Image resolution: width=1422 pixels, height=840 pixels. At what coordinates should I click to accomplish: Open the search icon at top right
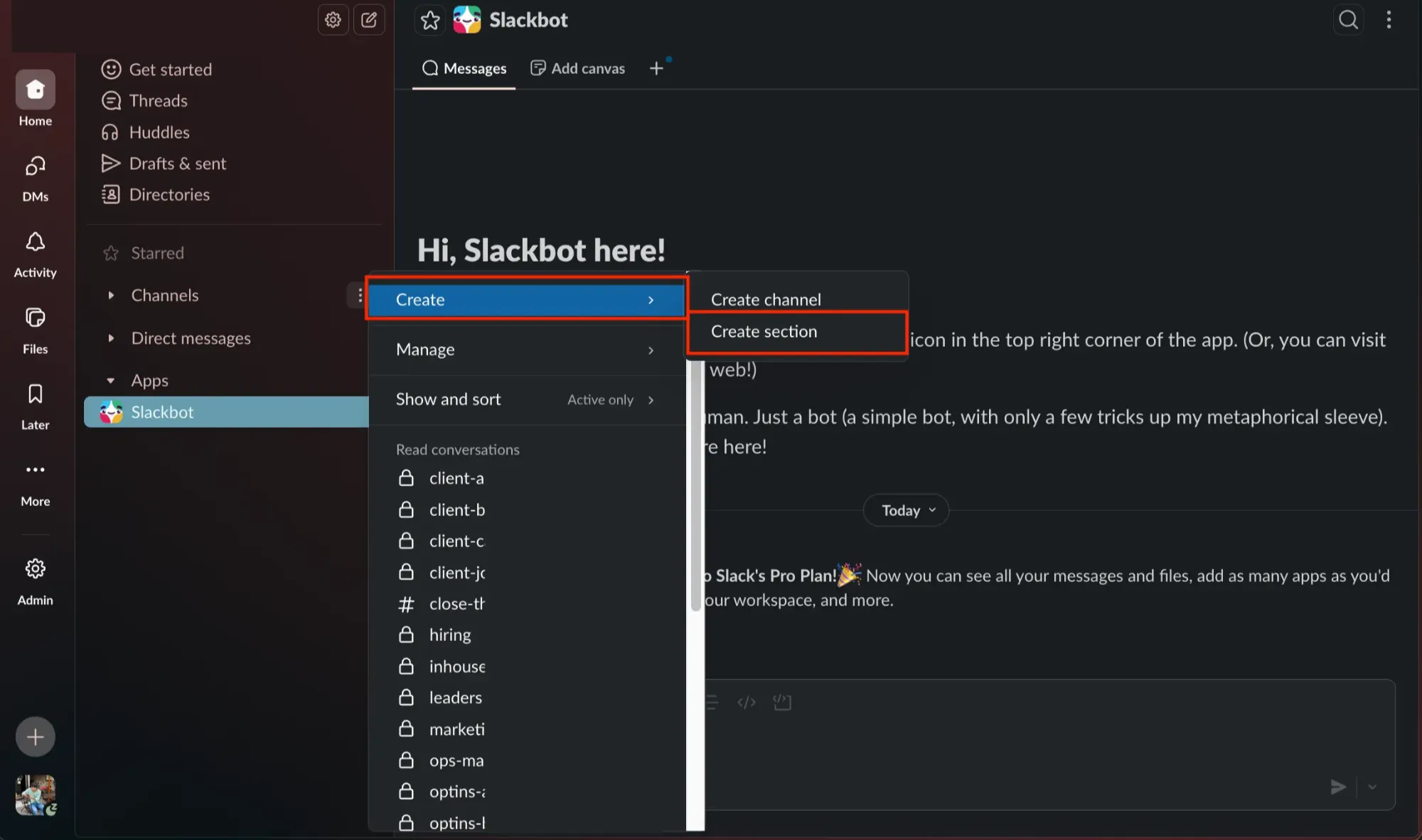[1348, 20]
